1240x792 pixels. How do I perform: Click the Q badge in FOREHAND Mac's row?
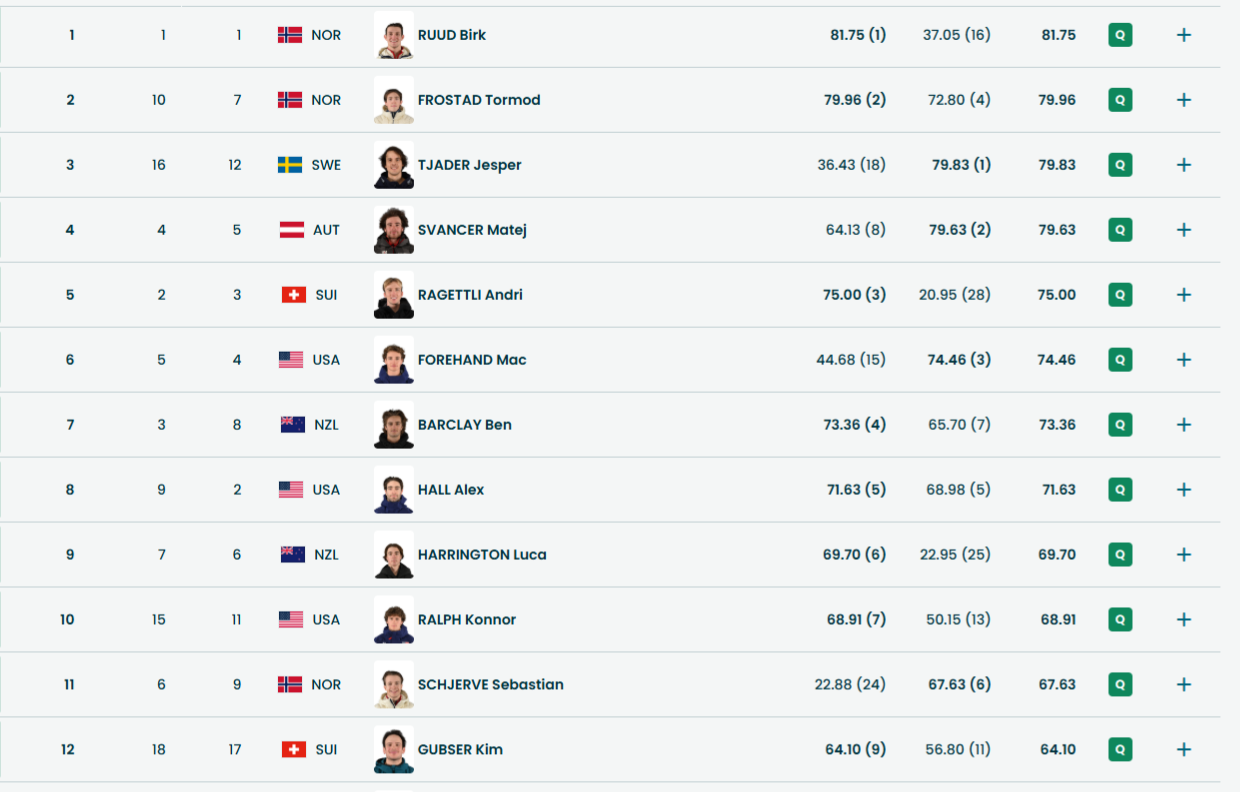[1120, 360]
